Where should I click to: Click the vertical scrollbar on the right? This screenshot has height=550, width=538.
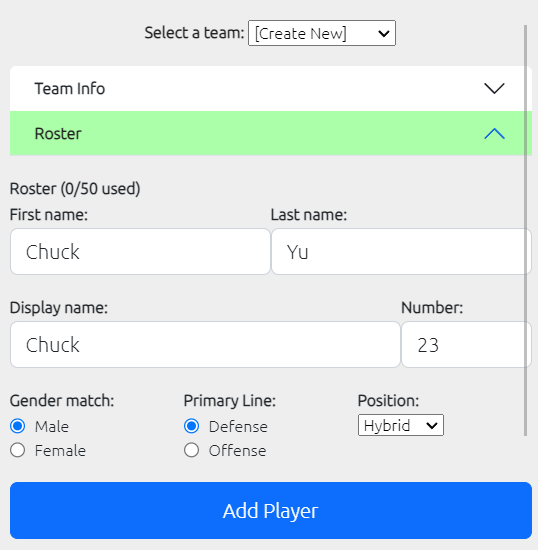525,230
